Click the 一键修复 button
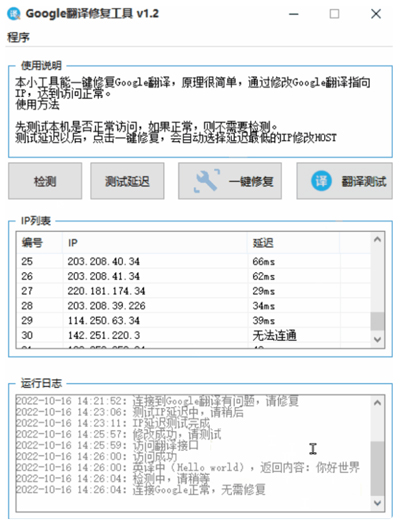Image resolution: width=400 pixels, height=525 pixels. 230,181
